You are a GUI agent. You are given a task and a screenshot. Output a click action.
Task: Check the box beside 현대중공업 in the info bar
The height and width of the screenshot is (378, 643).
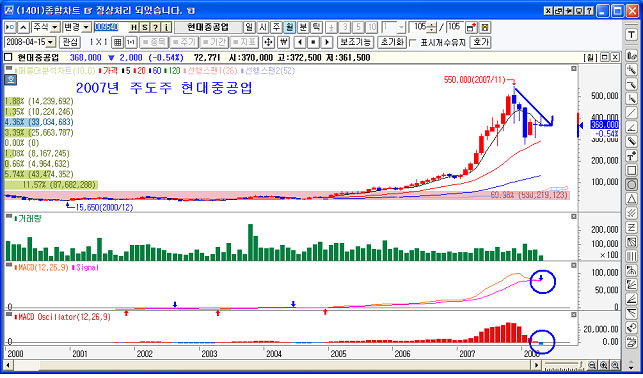click(x=8, y=57)
